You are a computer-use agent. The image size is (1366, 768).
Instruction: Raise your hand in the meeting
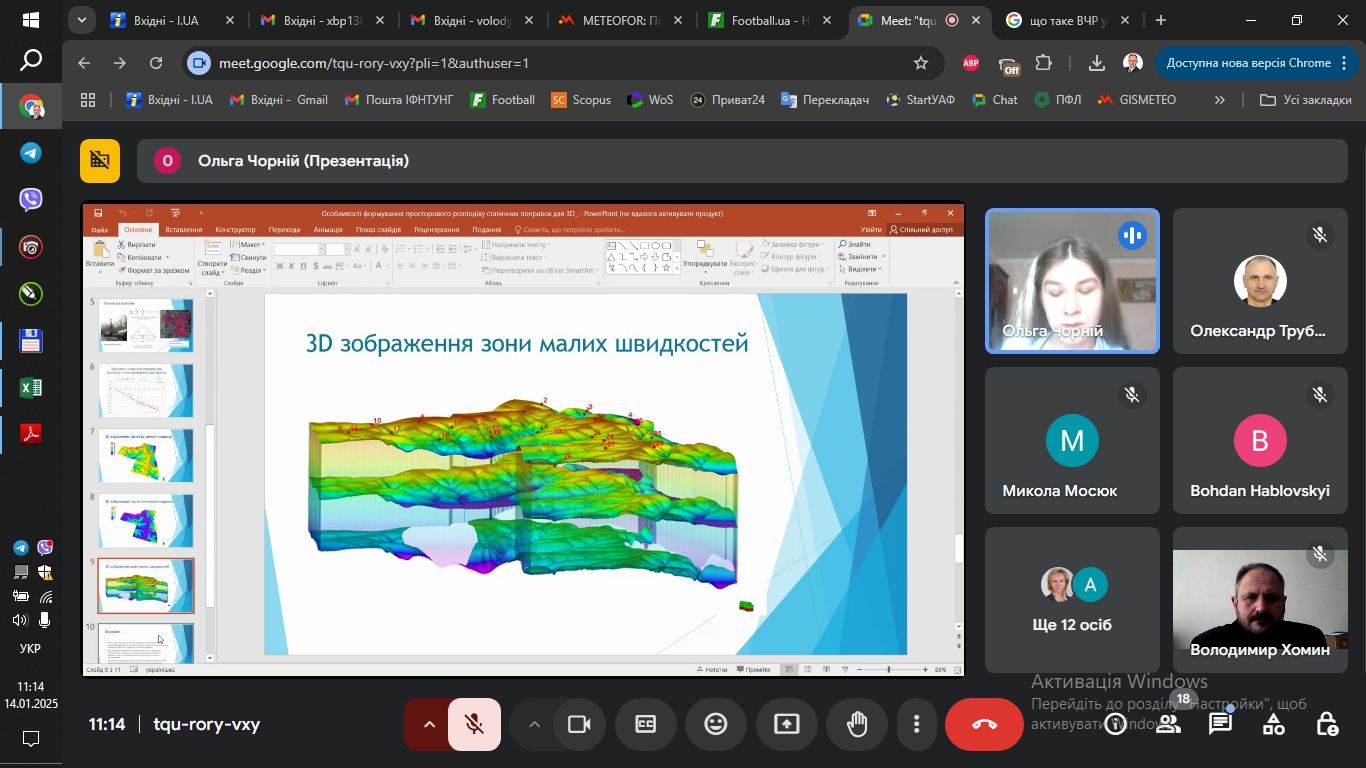(x=857, y=724)
